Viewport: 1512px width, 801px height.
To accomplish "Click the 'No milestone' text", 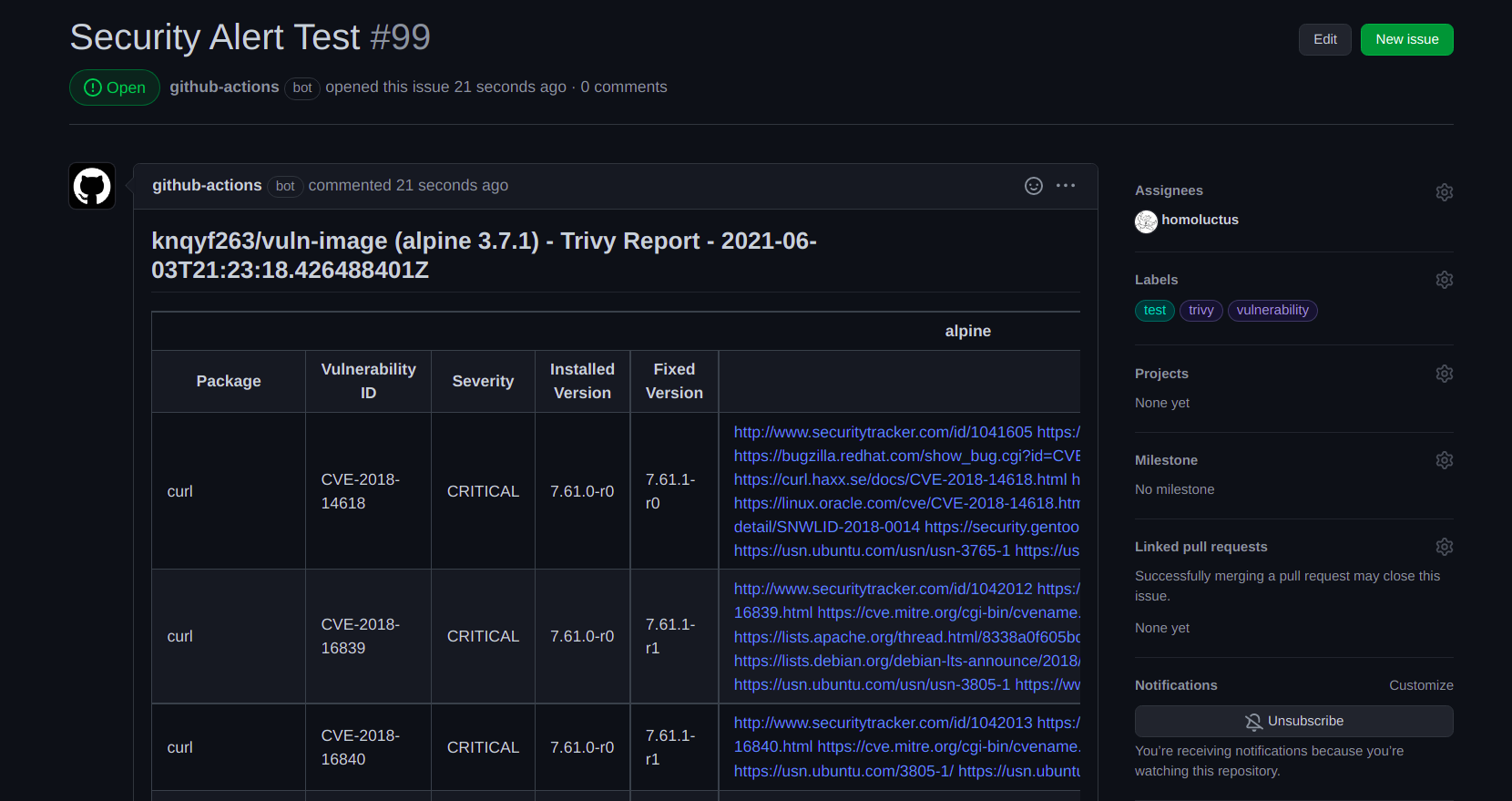I will (1174, 489).
